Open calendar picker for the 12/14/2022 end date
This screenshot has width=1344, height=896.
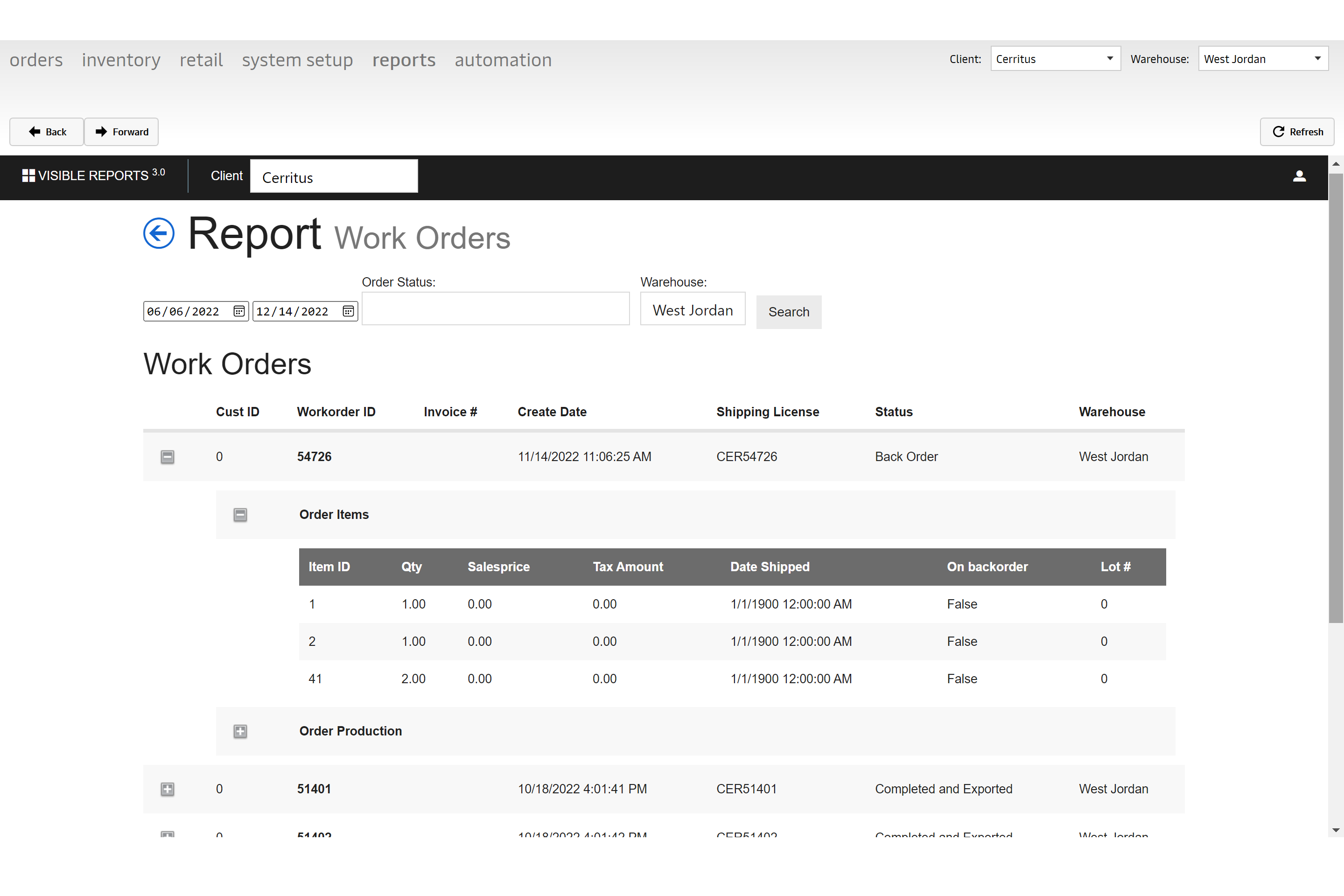(x=348, y=311)
